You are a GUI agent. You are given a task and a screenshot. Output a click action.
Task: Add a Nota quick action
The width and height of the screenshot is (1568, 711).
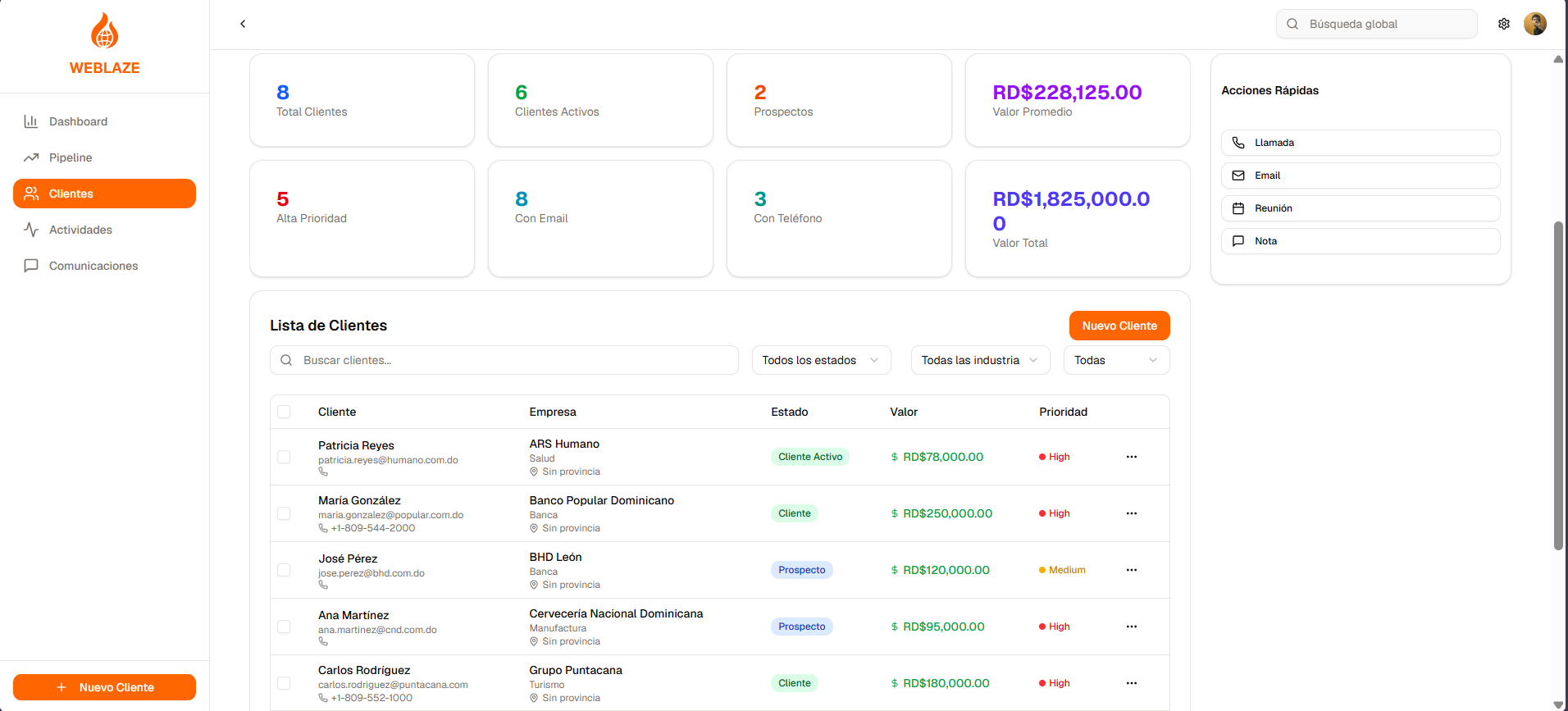[x=1361, y=241]
